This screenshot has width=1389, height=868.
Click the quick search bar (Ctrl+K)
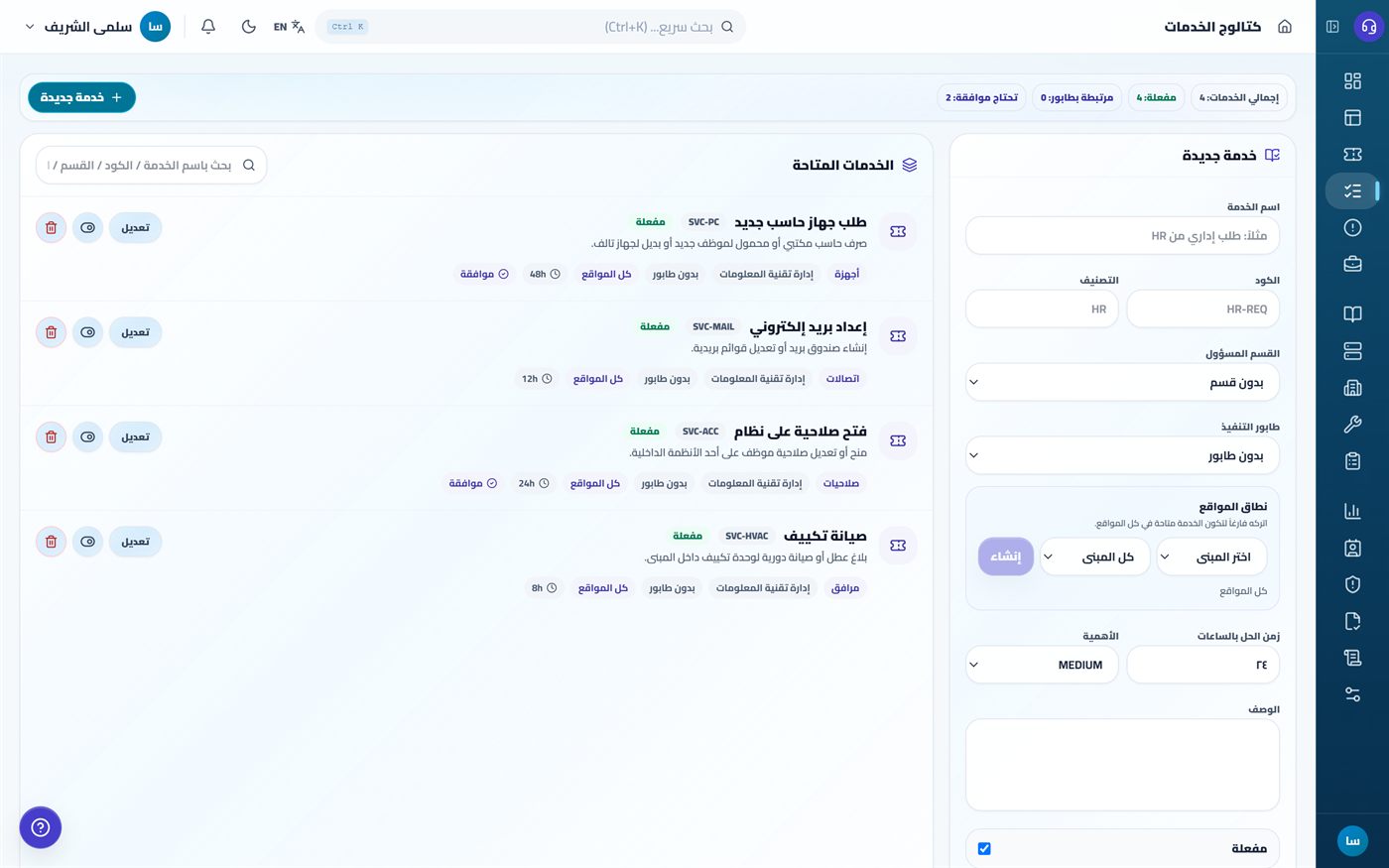530,27
